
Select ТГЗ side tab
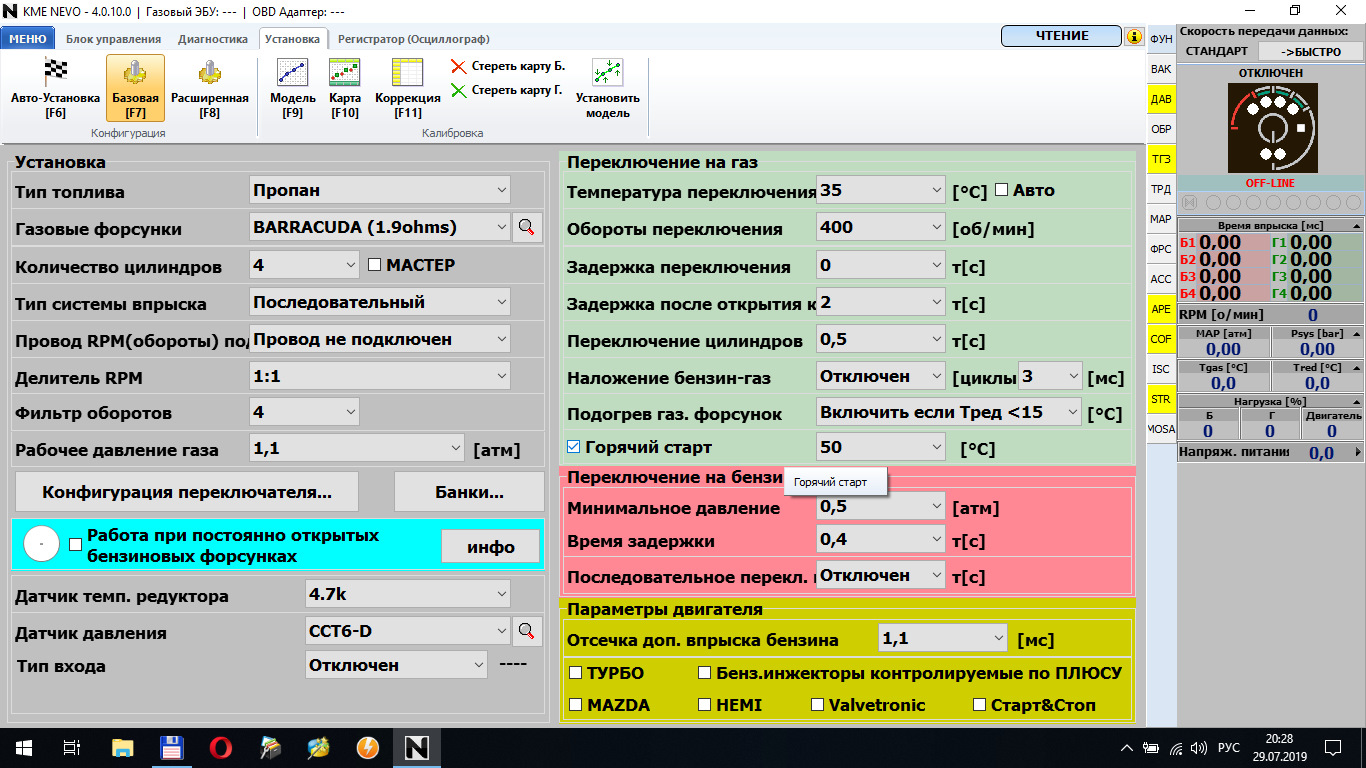pos(1161,159)
